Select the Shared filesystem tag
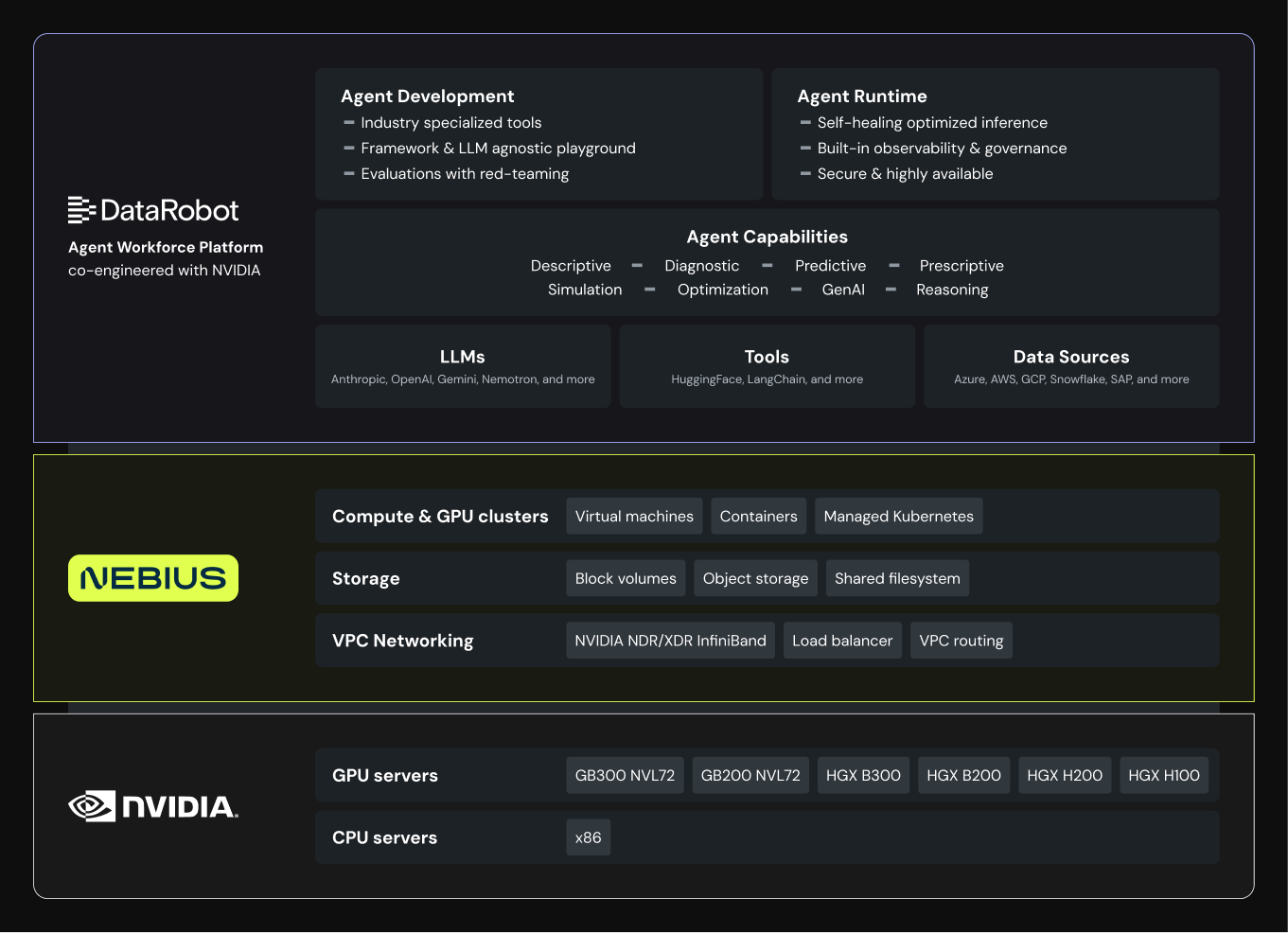Screen dimensions: 1288x933 897,579
